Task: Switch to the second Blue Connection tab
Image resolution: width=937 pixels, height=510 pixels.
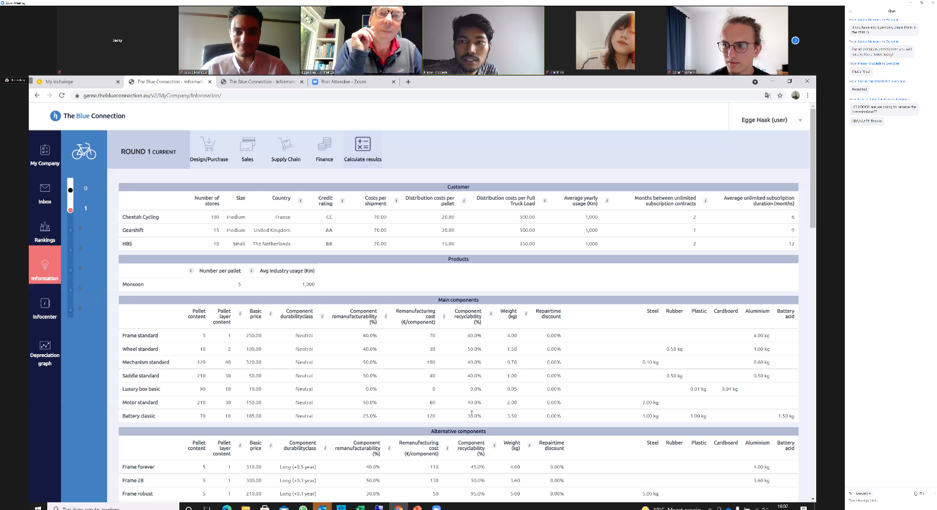Action: click(x=262, y=82)
